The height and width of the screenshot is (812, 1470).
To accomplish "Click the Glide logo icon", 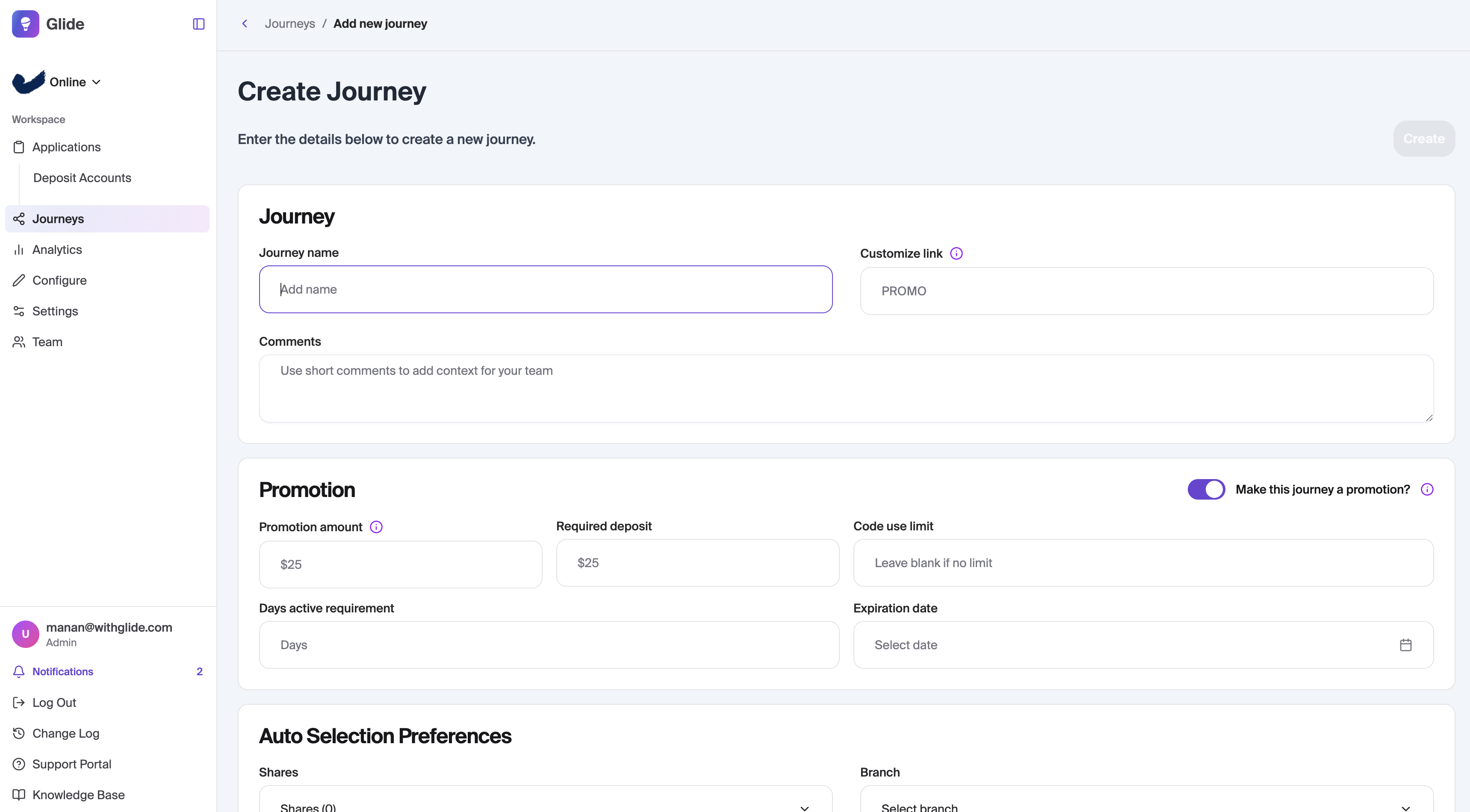I will (26, 24).
